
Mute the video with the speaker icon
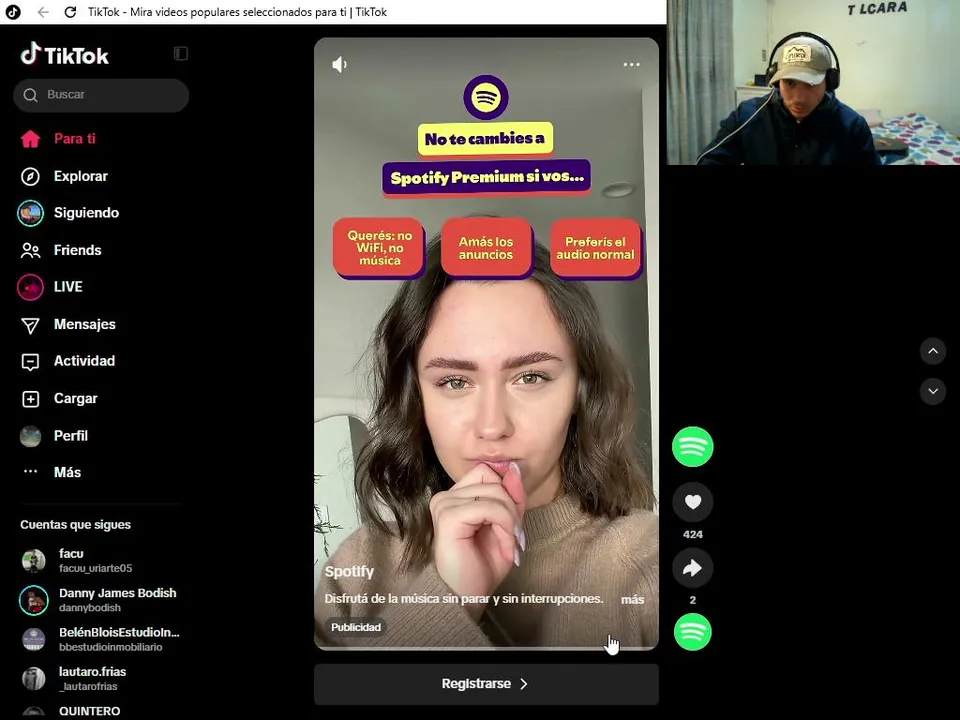pos(340,64)
